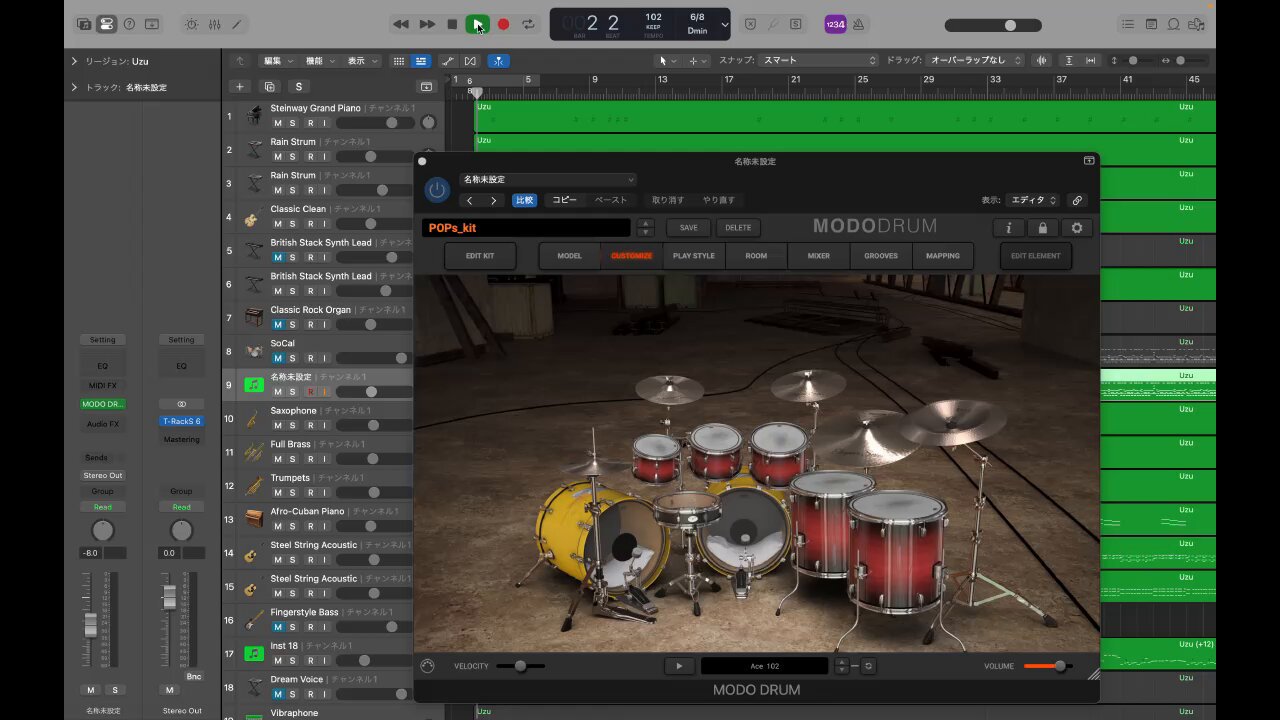
Task: Toggle the Inspector panel button
Action: 107,24
